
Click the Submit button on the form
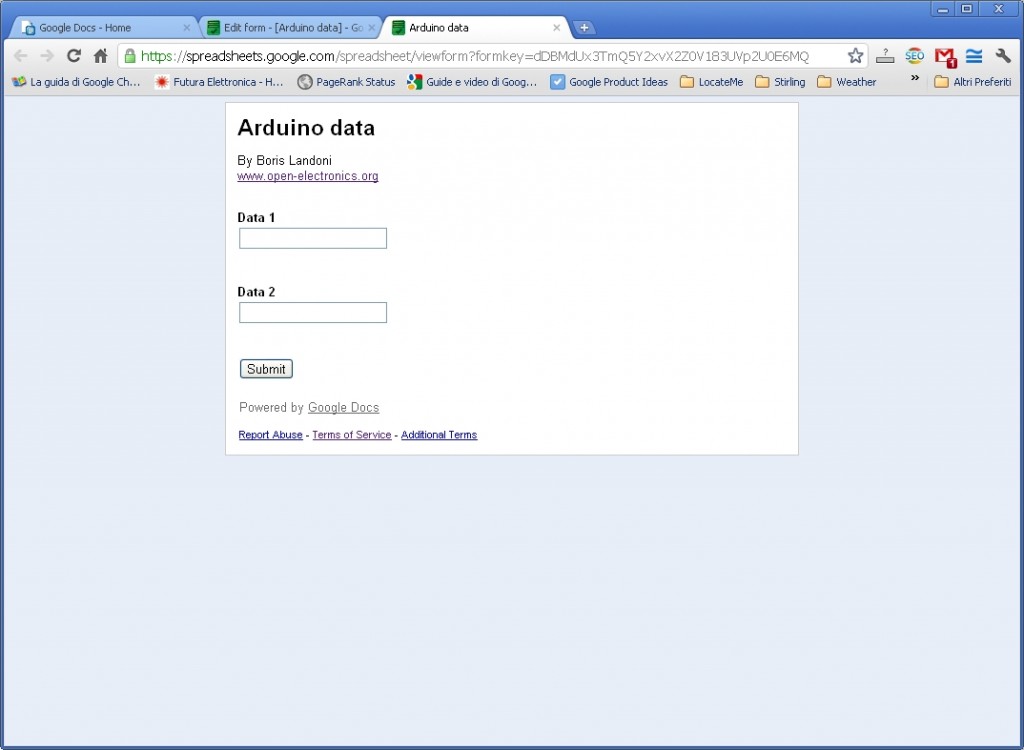(265, 368)
